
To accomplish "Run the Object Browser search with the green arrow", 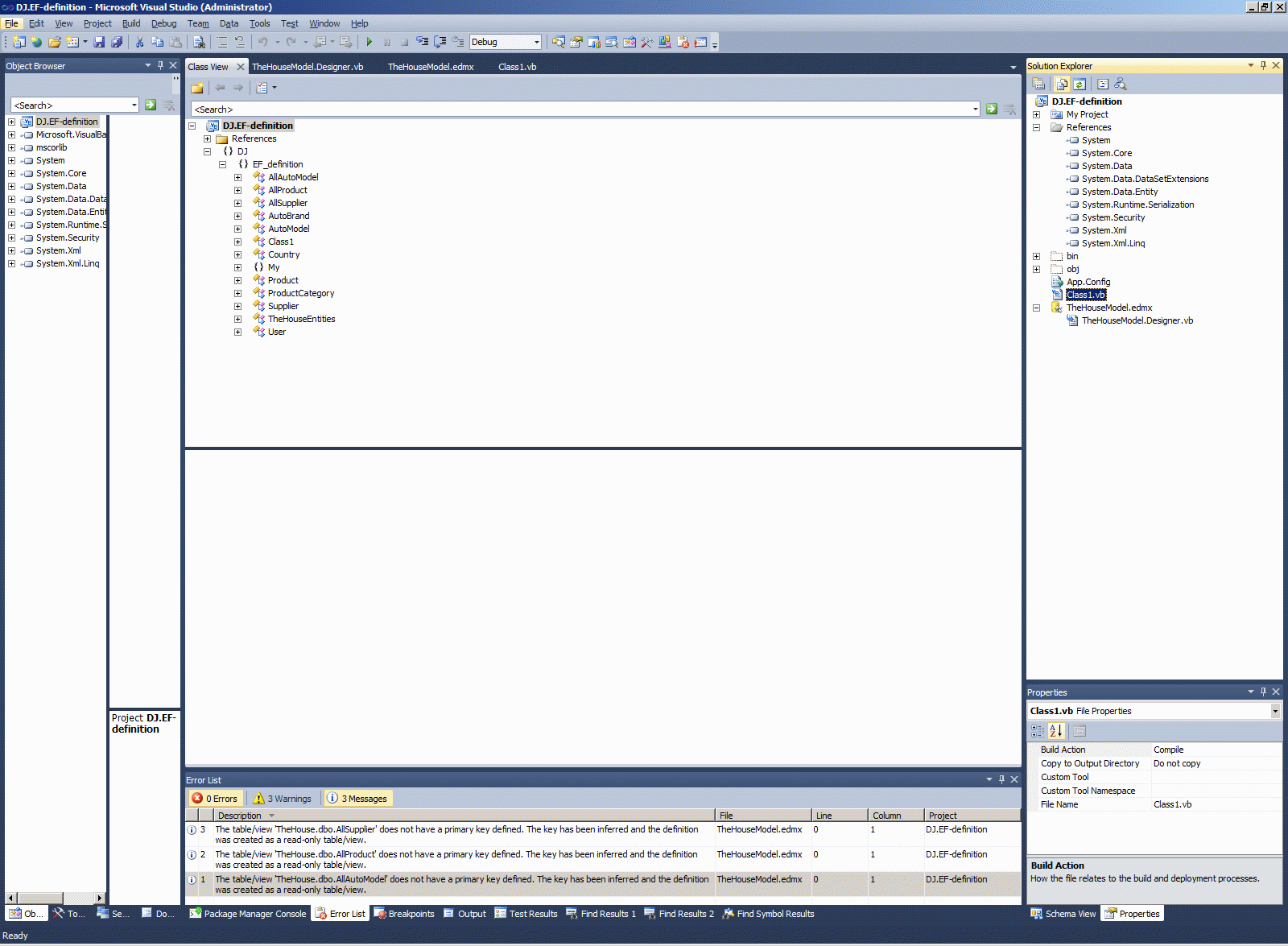I will click(150, 105).
